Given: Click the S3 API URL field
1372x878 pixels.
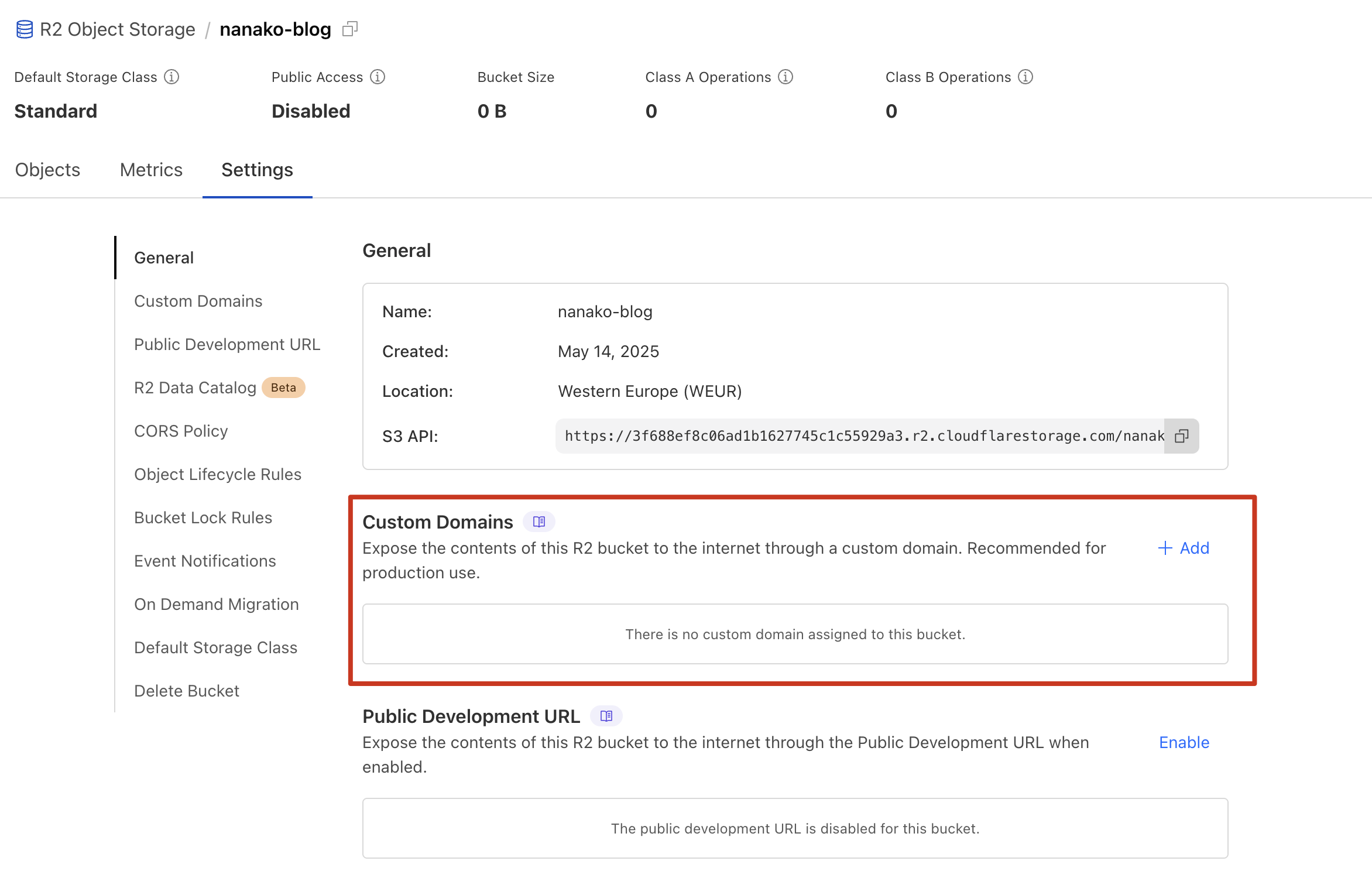Looking at the screenshot, I should (x=860, y=436).
